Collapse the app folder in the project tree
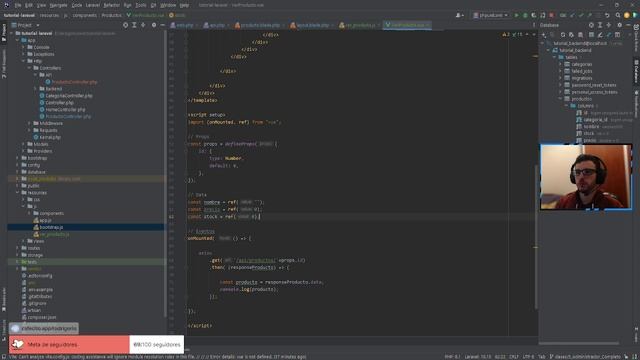Image resolution: width=640 pixels, height=360 pixels. pos(18,40)
